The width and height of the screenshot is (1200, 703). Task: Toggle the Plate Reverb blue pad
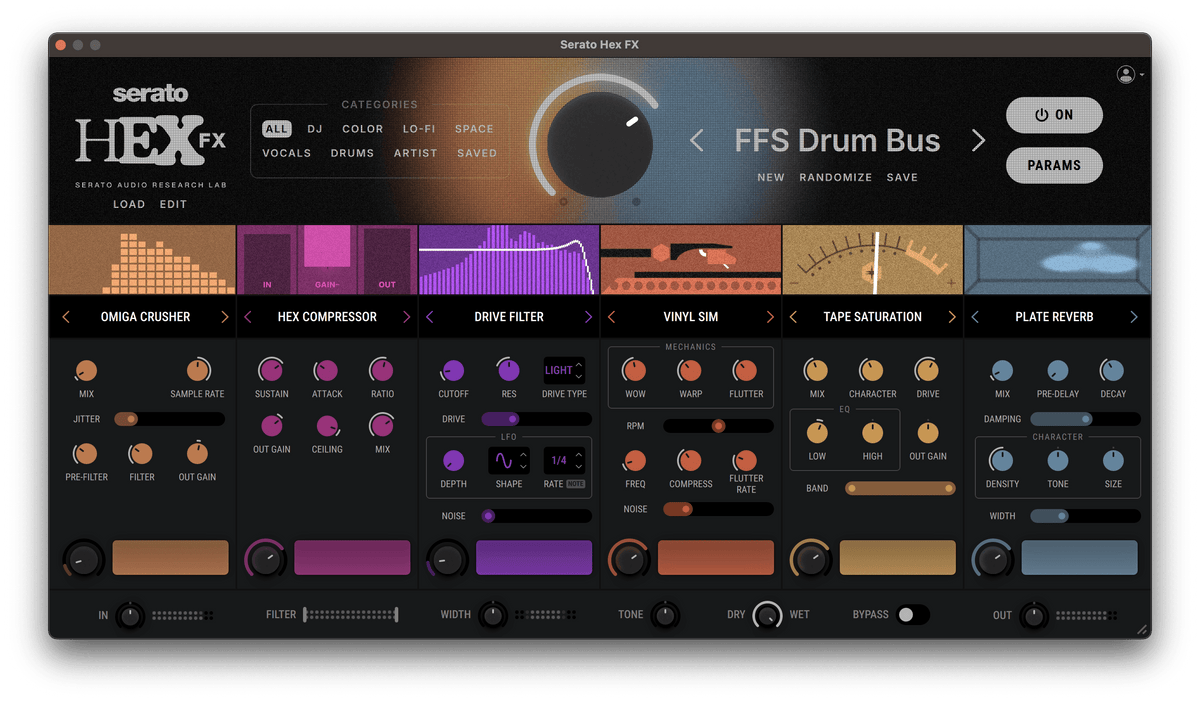pos(1079,558)
